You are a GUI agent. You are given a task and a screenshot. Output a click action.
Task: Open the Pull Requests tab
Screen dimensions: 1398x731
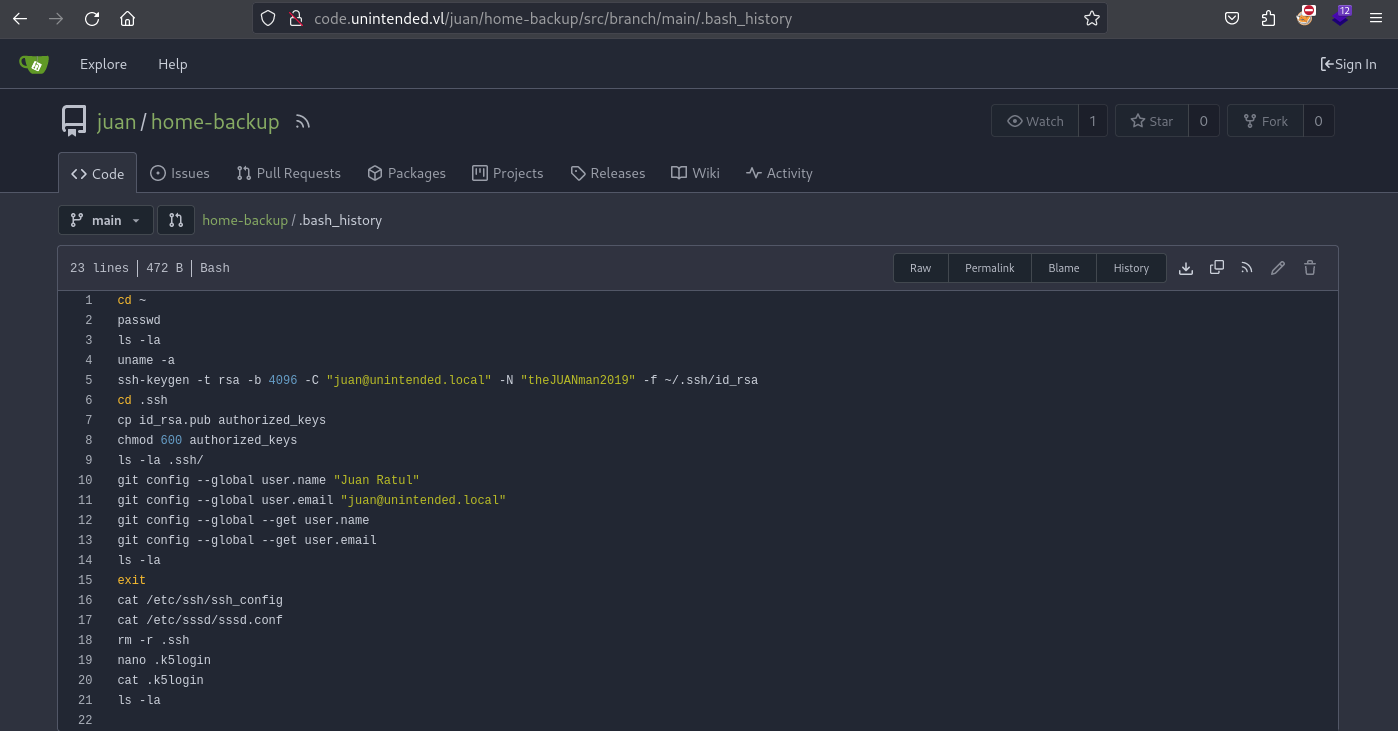click(x=288, y=173)
